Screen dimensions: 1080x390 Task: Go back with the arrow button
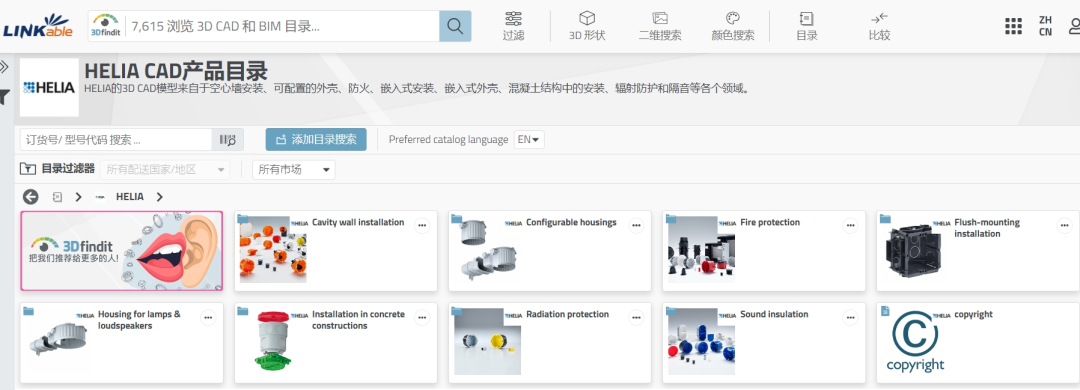pos(30,196)
